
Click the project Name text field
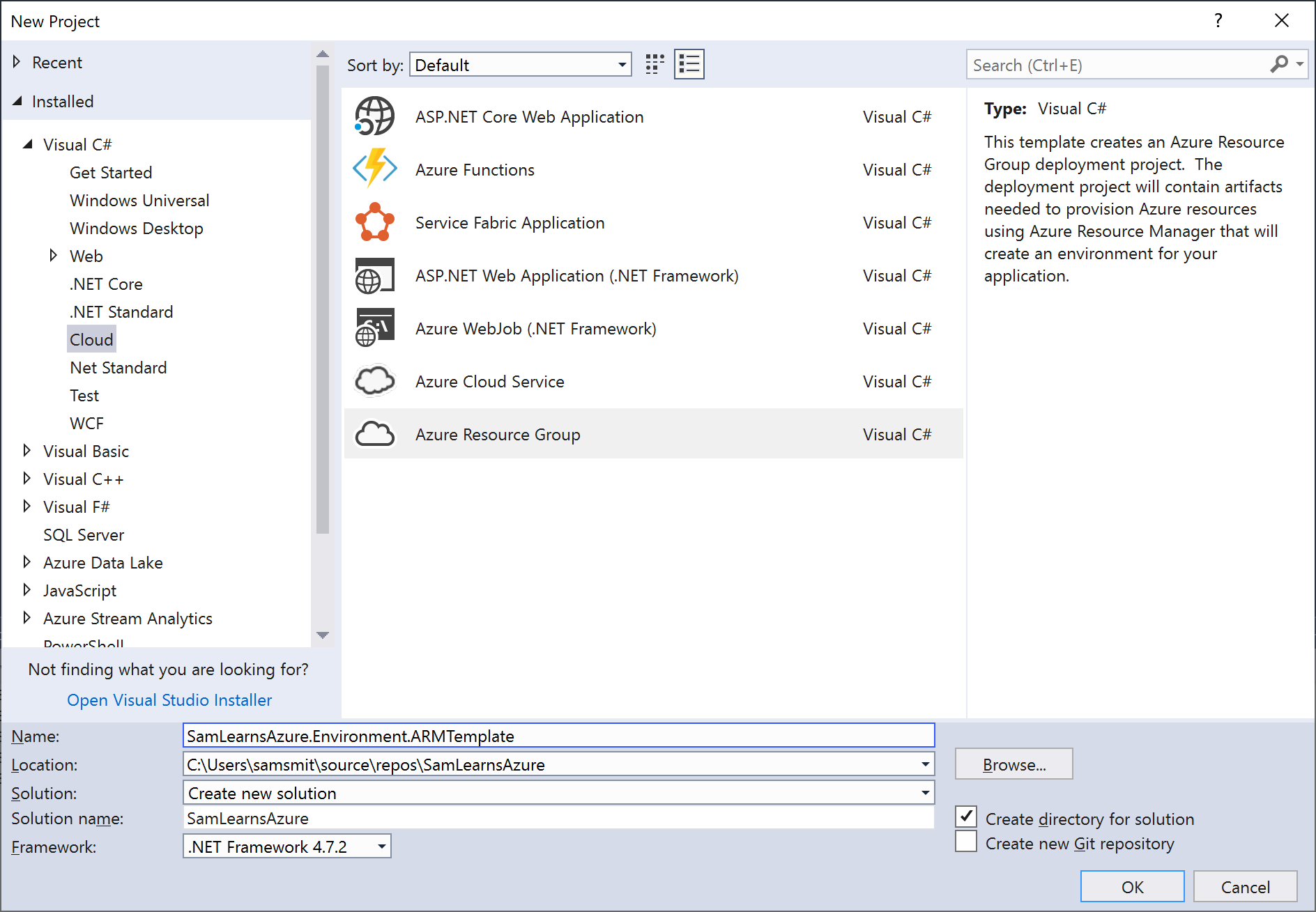pos(558,736)
